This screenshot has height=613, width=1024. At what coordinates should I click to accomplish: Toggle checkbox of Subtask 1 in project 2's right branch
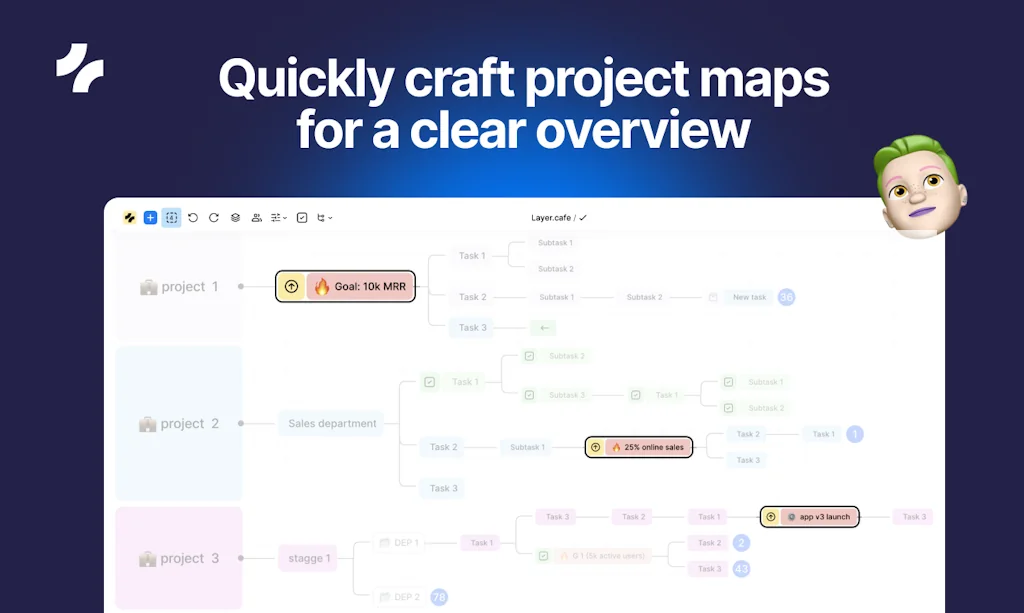(x=729, y=382)
